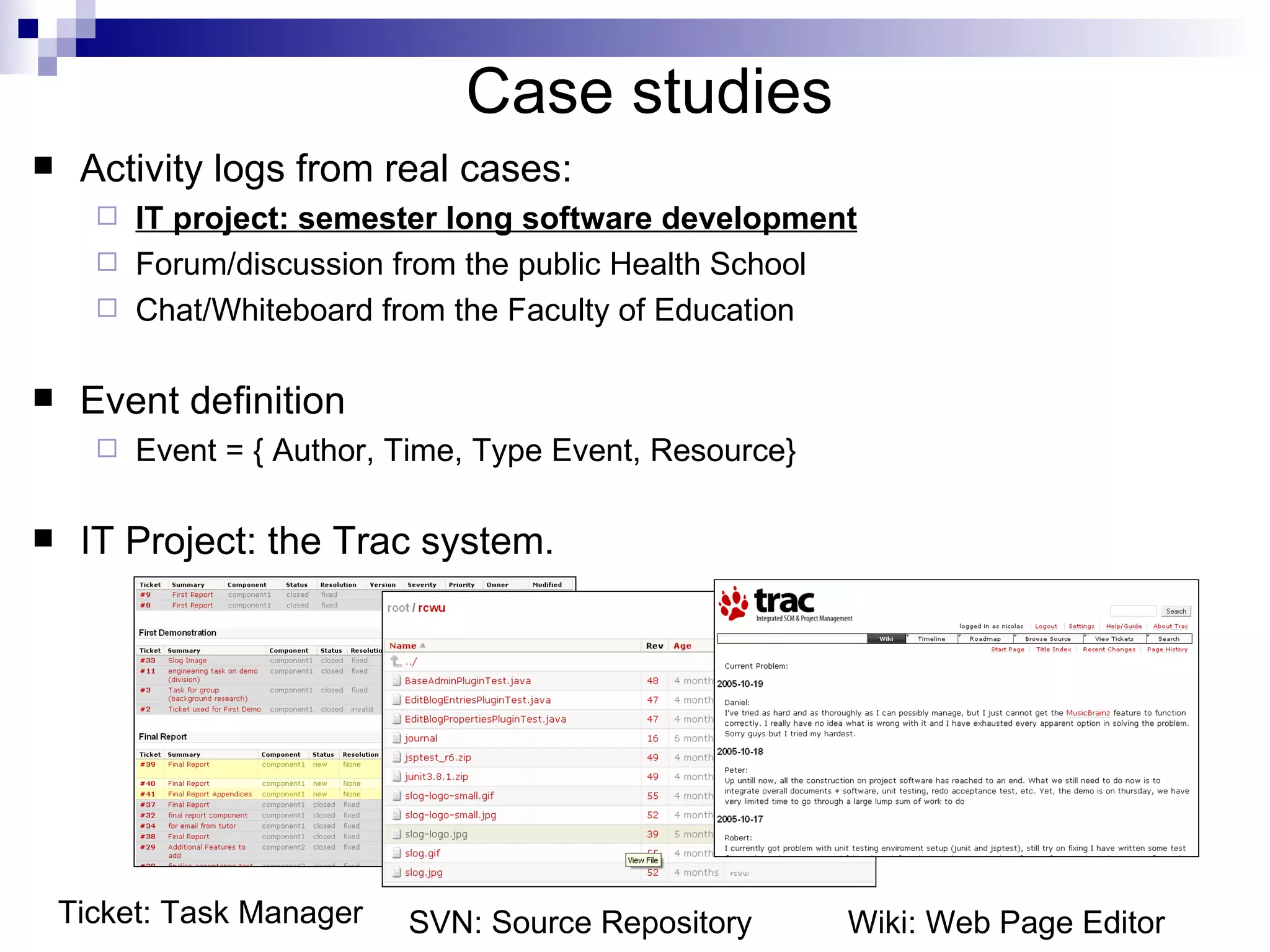
Task: Sort by the Rev column header
Action: (x=655, y=646)
